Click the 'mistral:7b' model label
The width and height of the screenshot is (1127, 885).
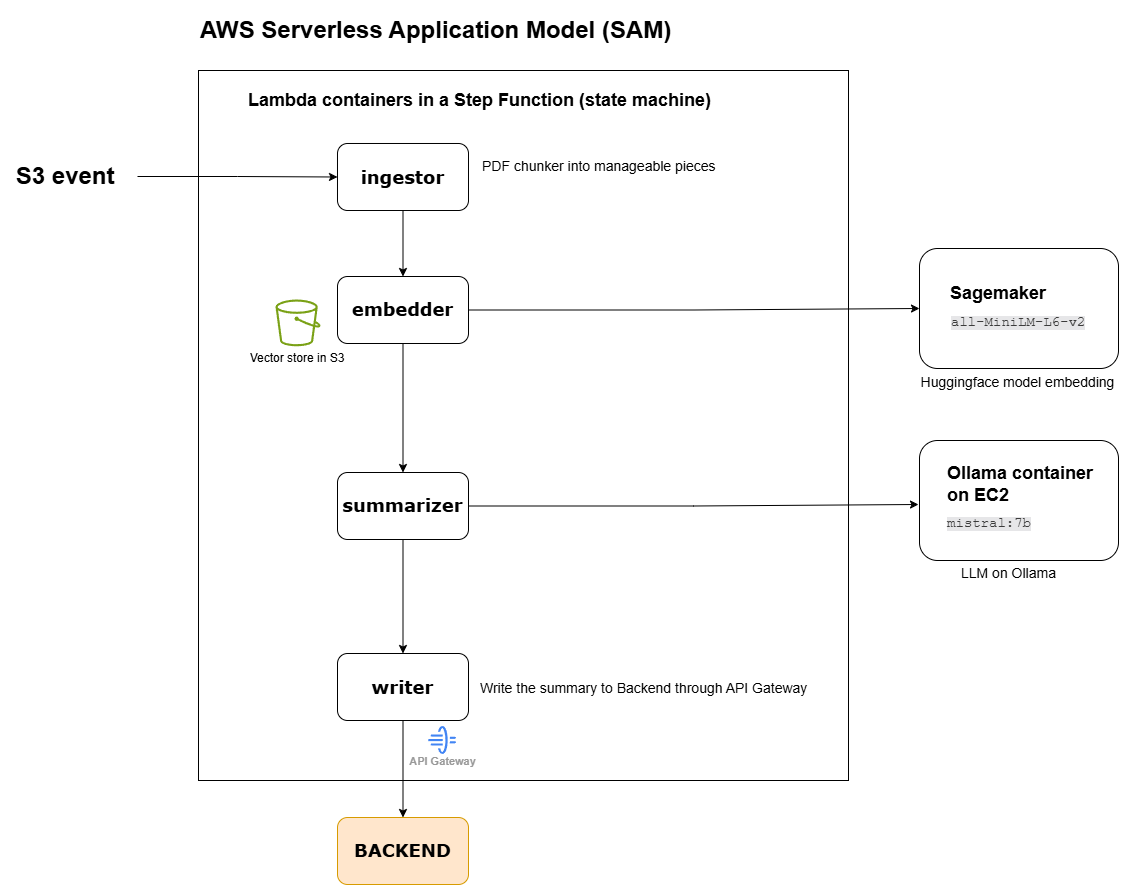tap(988, 523)
